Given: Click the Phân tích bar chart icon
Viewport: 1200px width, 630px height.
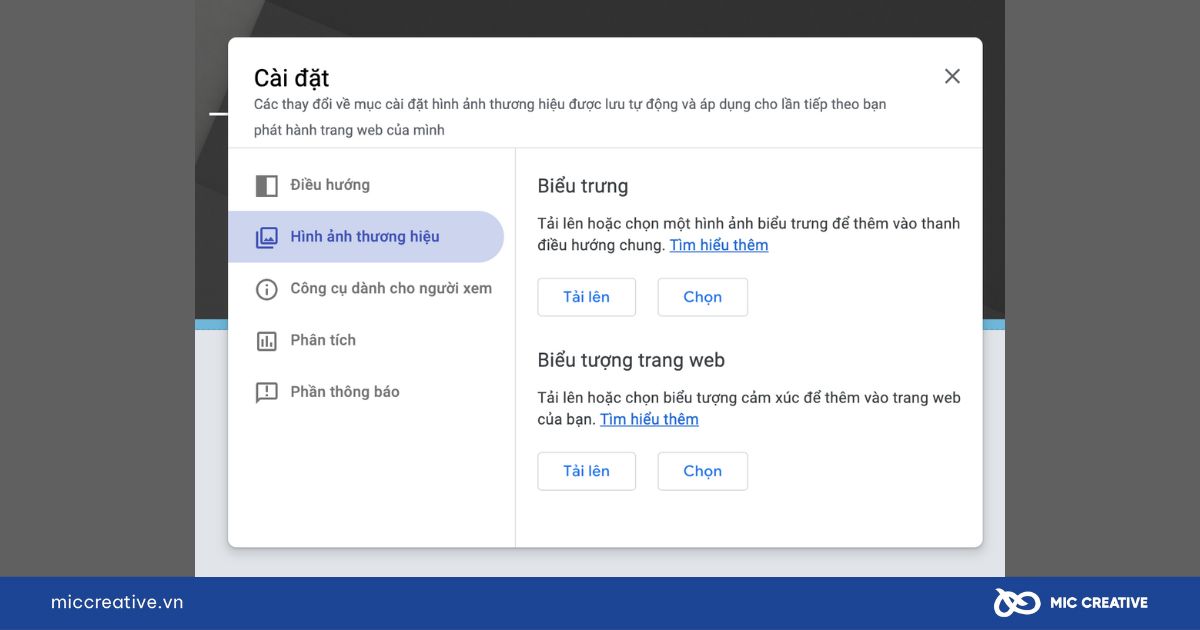Looking at the screenshot, I should coord(266,341).
